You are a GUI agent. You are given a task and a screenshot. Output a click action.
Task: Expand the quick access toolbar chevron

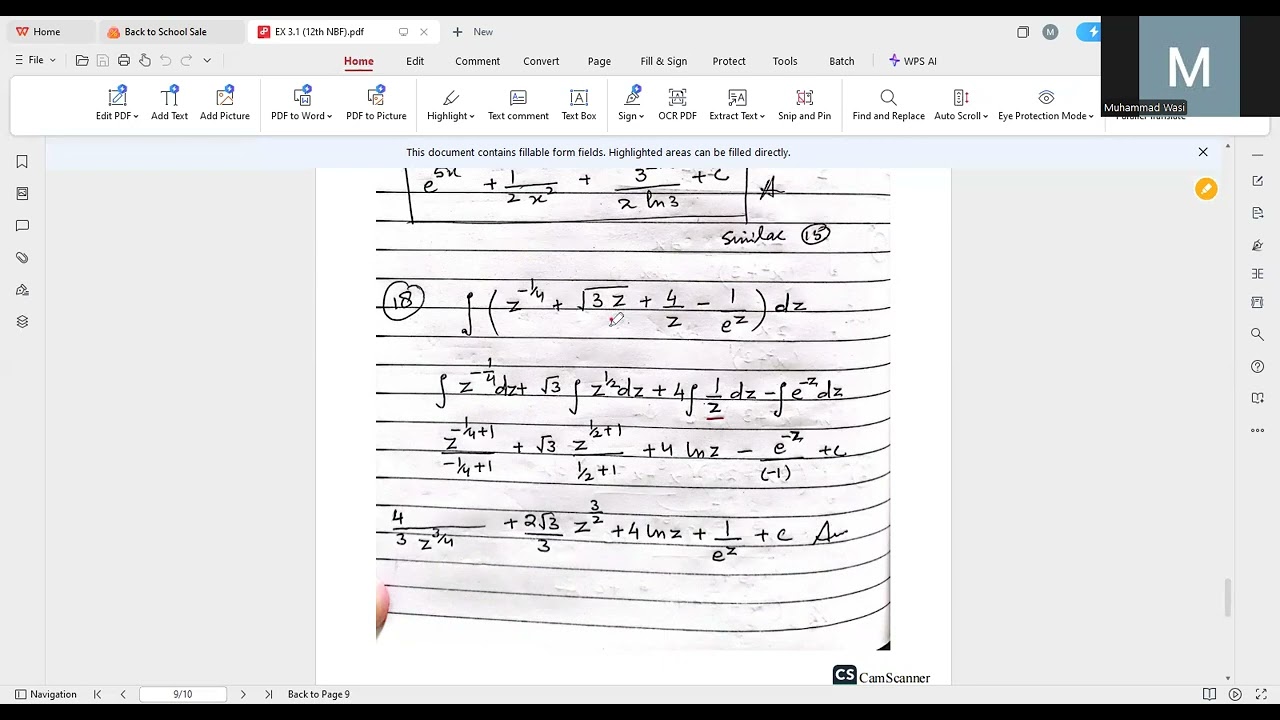click(x=207, y=60)
